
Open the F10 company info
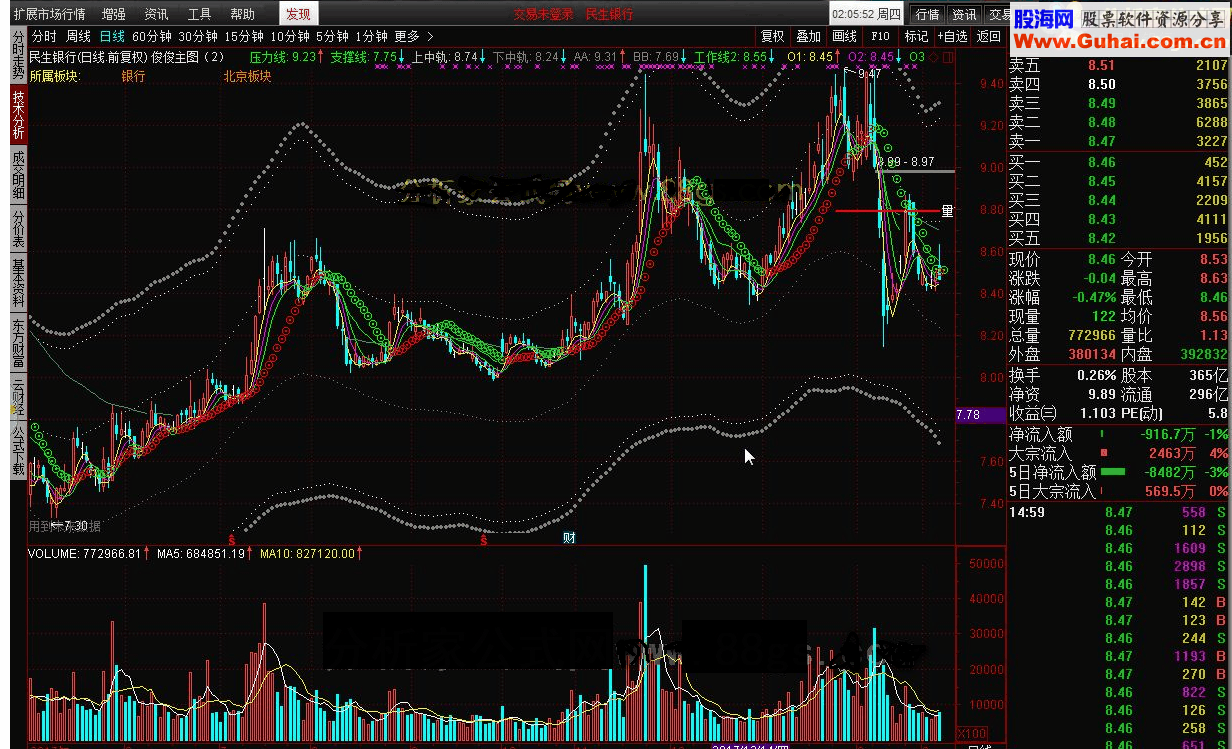coord(880,36)
